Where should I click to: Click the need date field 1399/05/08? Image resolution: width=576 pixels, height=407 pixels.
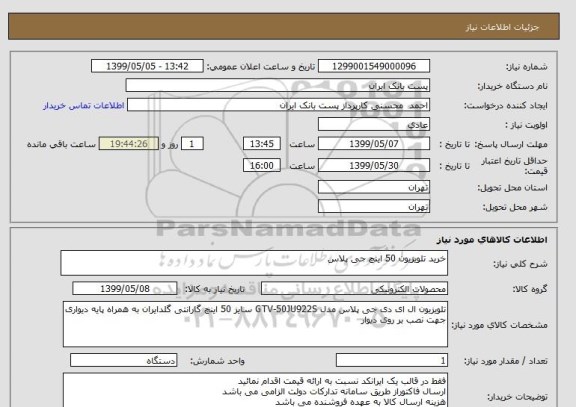point(125,289)
